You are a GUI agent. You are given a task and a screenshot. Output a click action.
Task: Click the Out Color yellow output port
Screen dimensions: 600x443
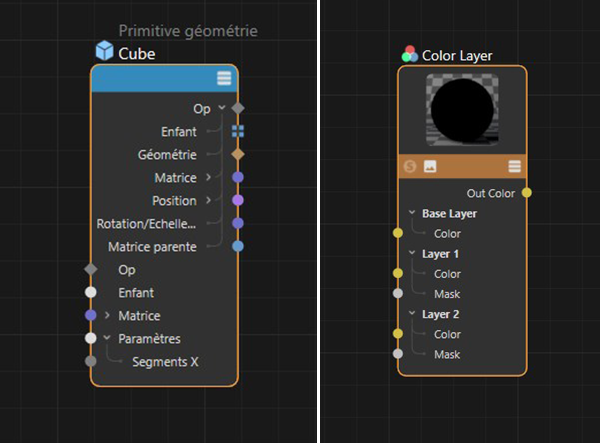point(527,193)
